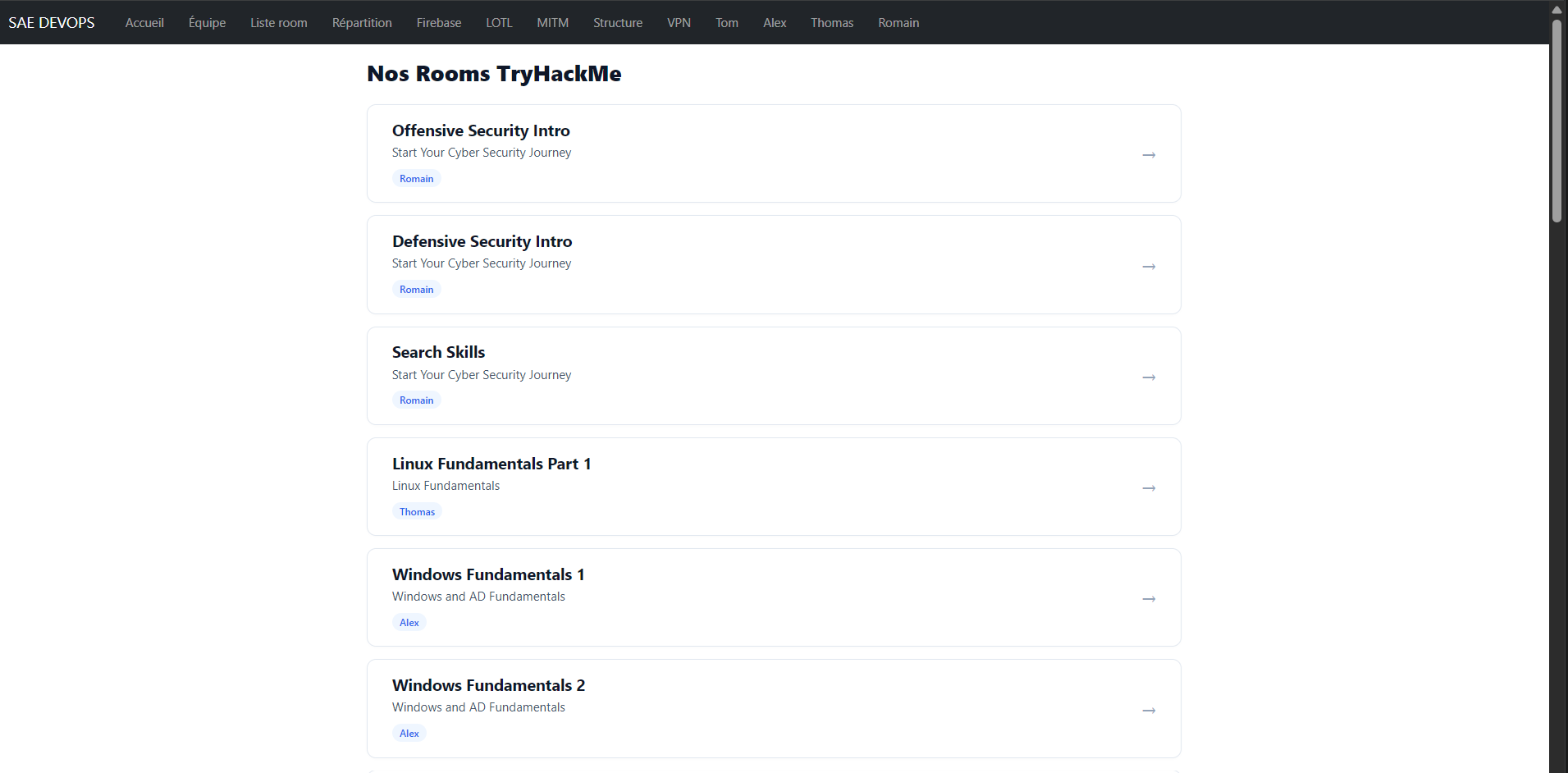Click arrow icon on Search Skills card

pyautogui.click(x=1149, y=377)
